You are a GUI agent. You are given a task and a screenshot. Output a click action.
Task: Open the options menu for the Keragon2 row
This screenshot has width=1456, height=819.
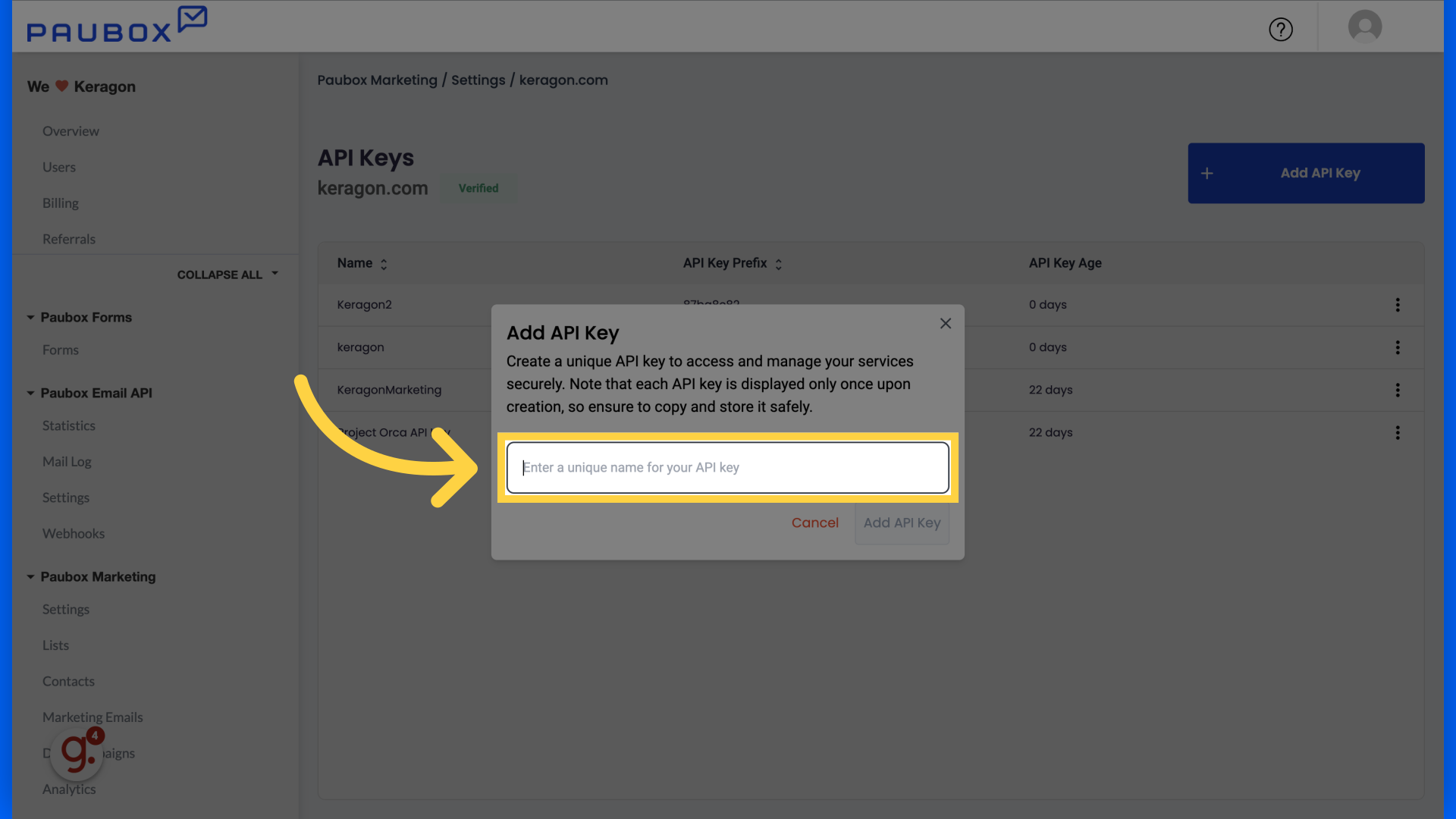click(1398, 305)
